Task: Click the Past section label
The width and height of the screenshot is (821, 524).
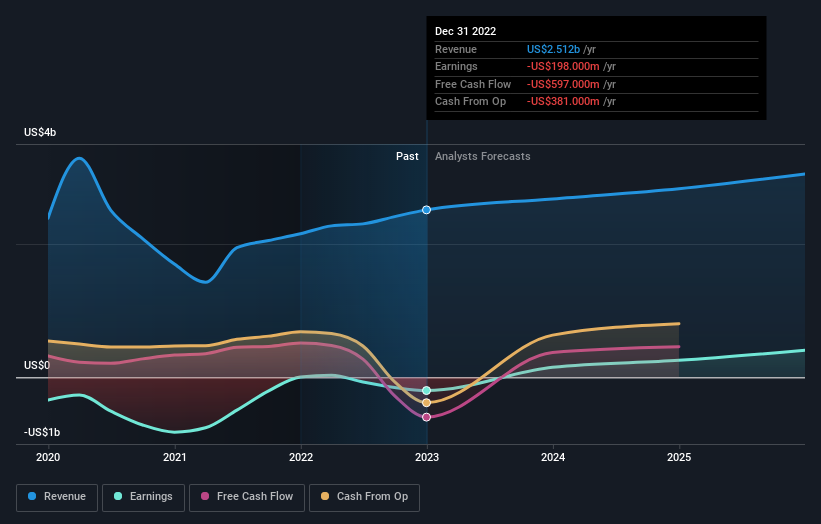Action: pos(407,156)
